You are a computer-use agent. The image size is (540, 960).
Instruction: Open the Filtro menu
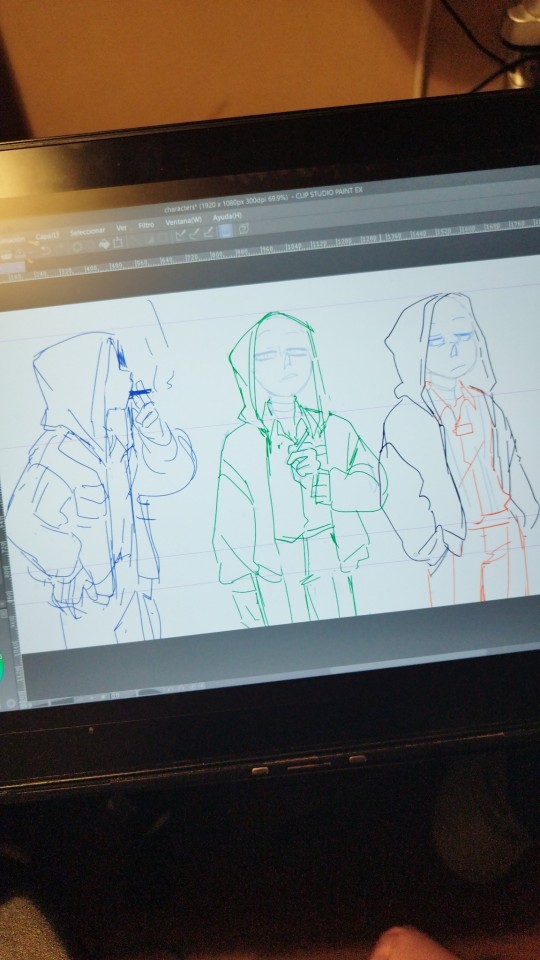[x=146, y=225]
